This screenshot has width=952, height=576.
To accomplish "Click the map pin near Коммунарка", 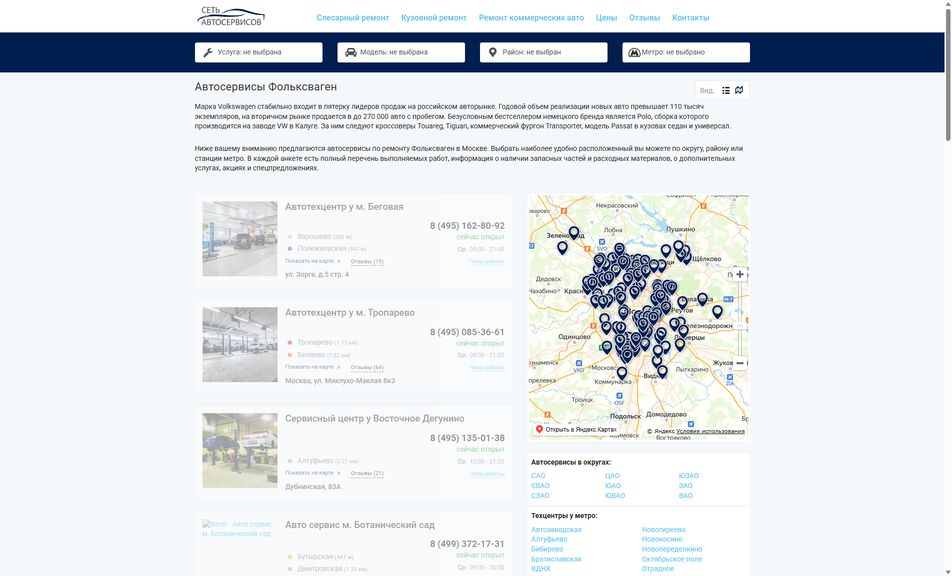I will point(622,372).
